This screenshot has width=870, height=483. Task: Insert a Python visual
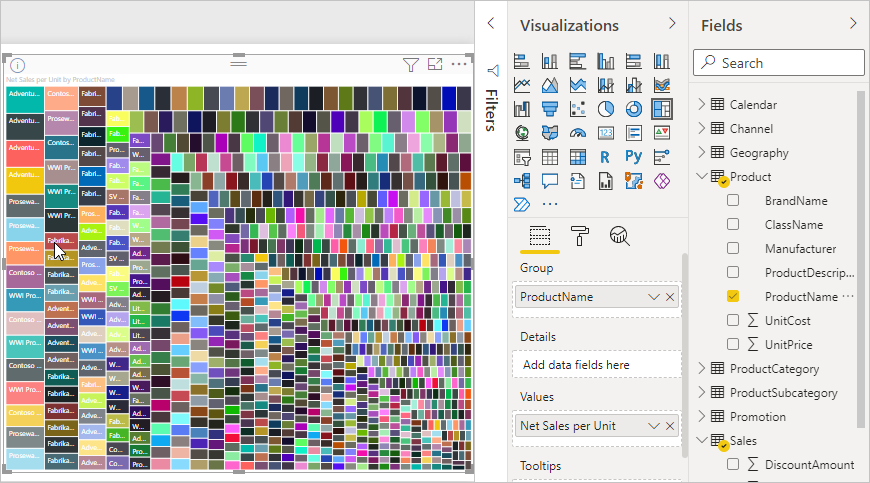pos(633,156)
